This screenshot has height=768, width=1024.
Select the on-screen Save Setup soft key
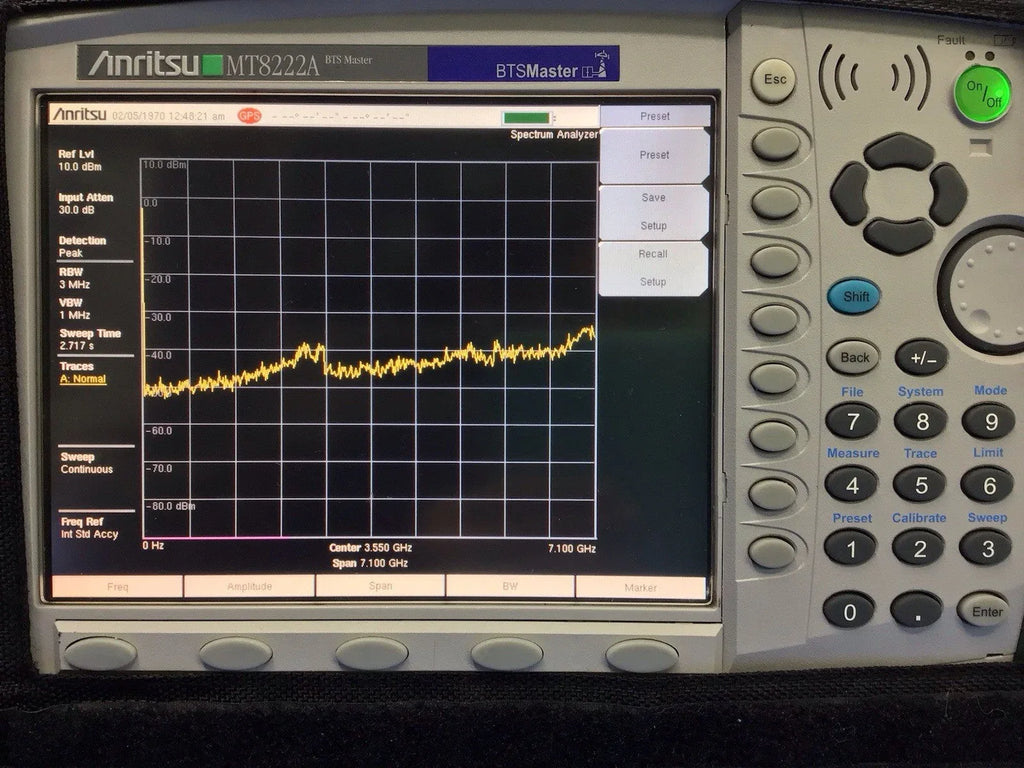(x=654, y=212)
